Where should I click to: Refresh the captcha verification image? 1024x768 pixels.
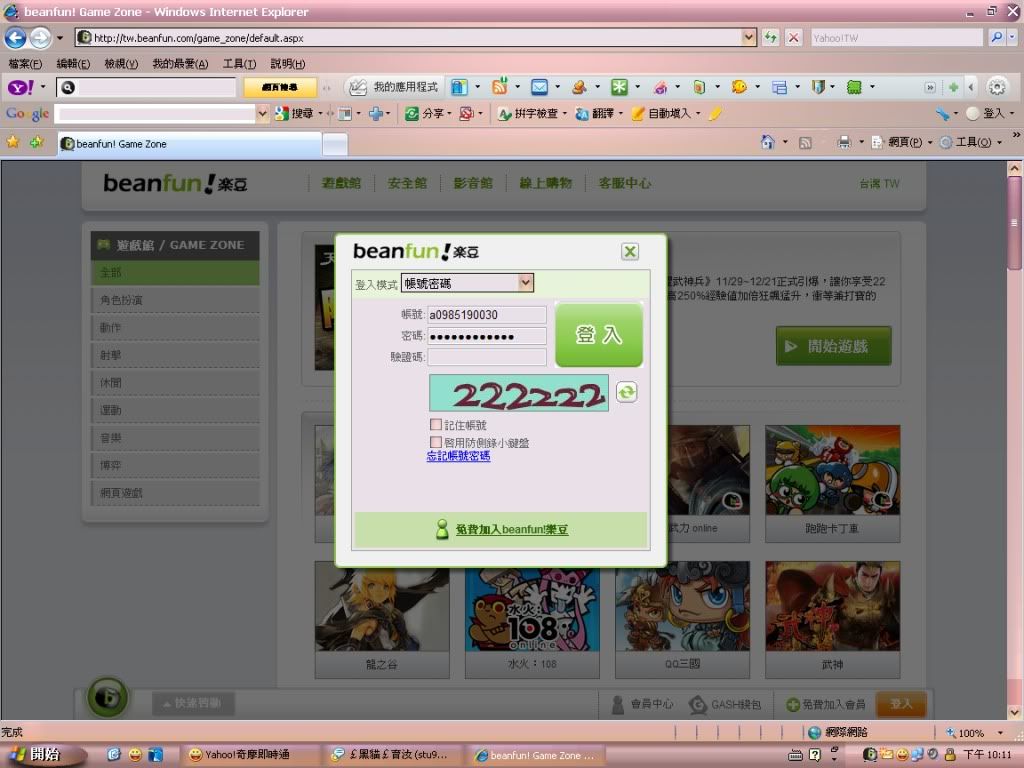[626, 392]
